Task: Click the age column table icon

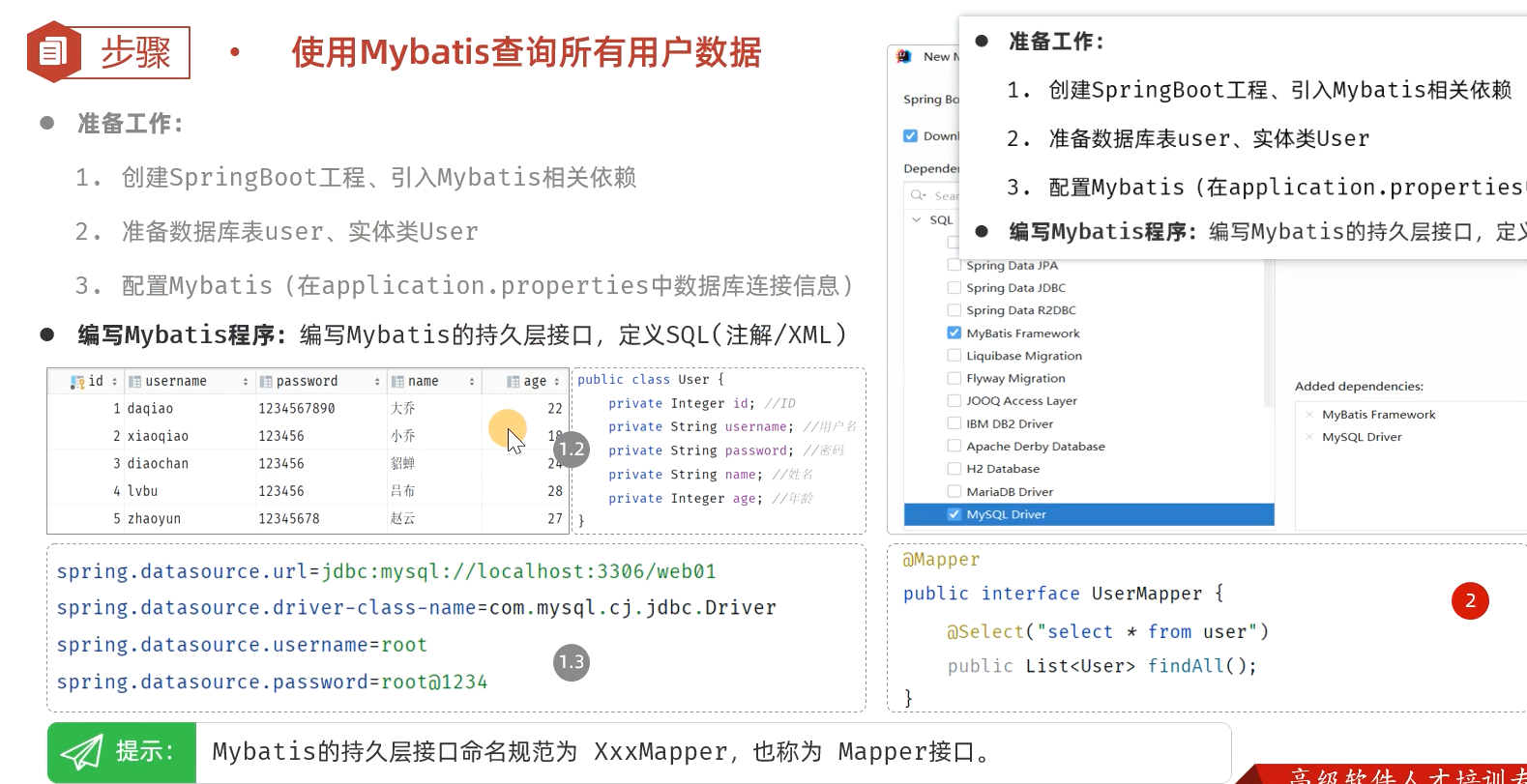Action: tap(514, 382)
